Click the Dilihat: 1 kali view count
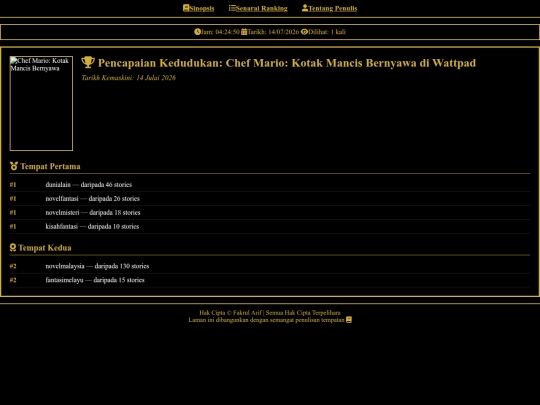Viewport: 540px width, 405px height. tap(327, 32)
